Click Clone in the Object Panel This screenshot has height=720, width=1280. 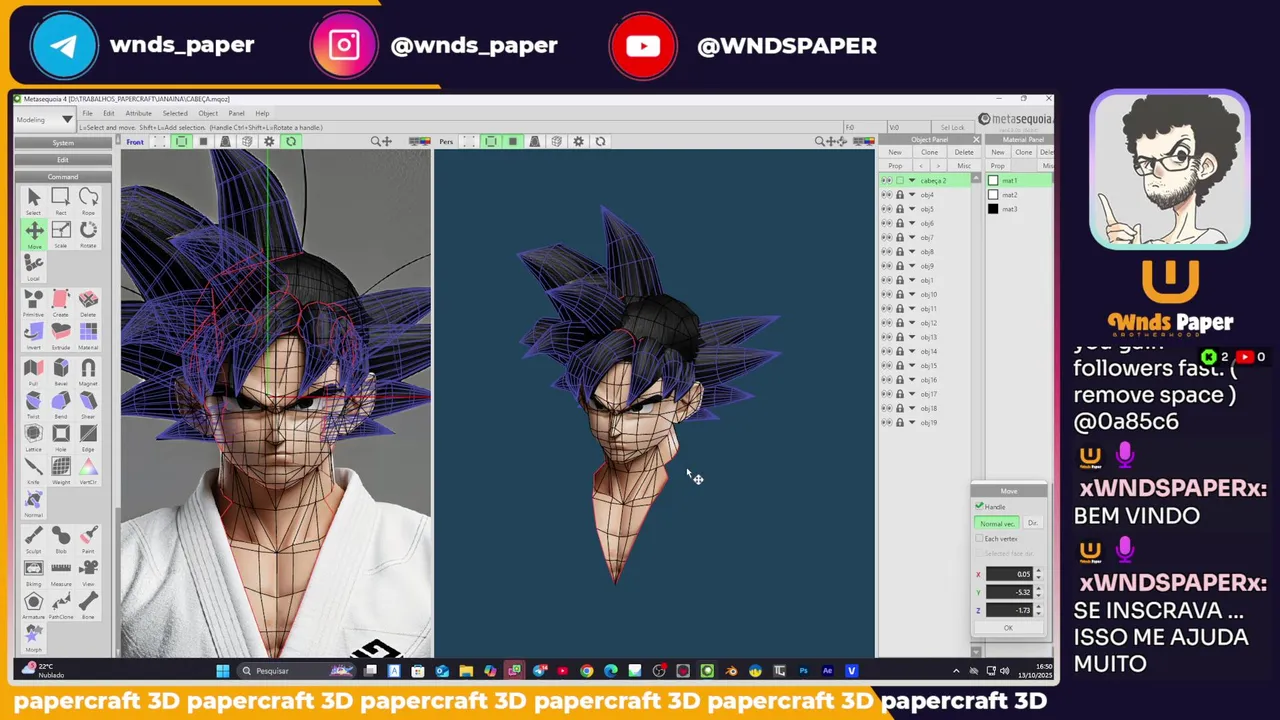point(930,152)
